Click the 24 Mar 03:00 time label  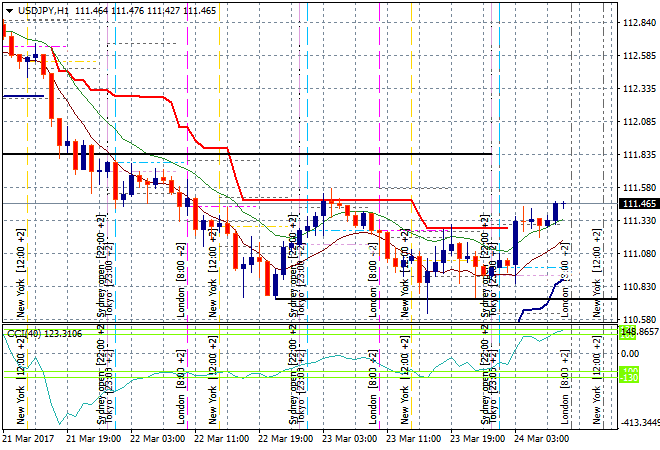(x=541, y=439)
